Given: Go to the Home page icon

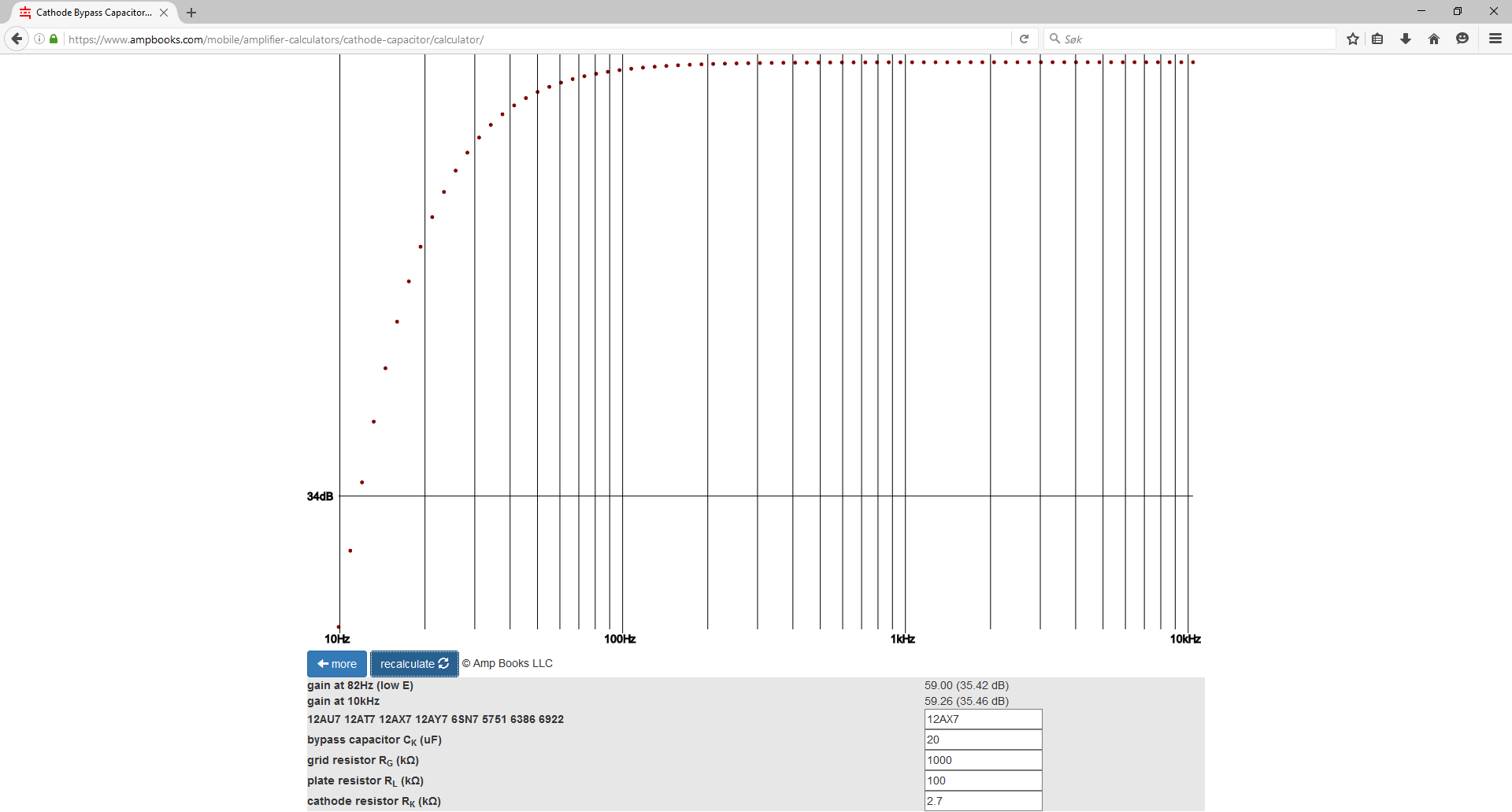Looking at the screenshot, I should (1434, 39).
